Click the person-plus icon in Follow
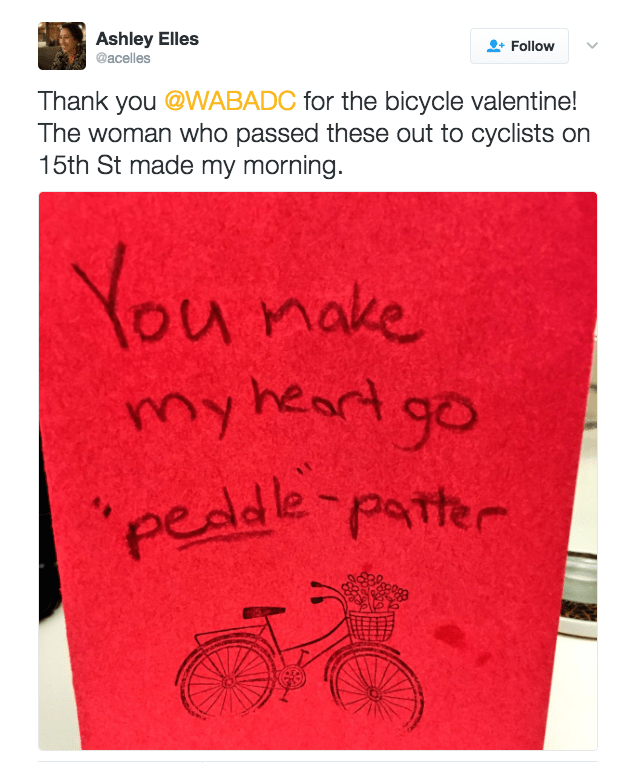The width and height of the screenshot is (632, 763). pyautogui.click(x=495, y=46)
